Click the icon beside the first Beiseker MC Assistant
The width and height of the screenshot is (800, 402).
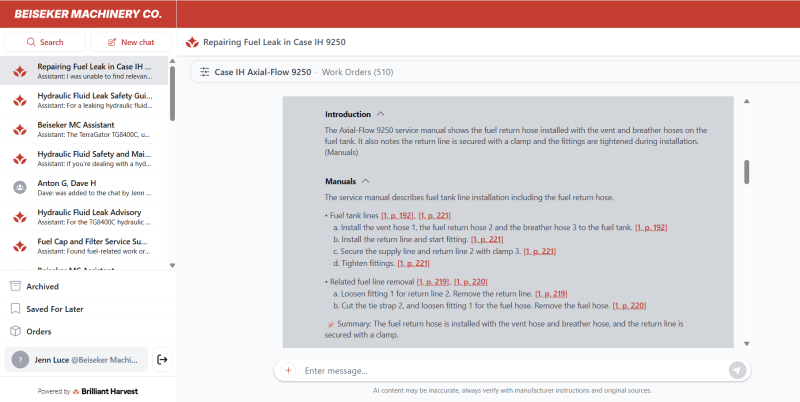click(20, 130)
